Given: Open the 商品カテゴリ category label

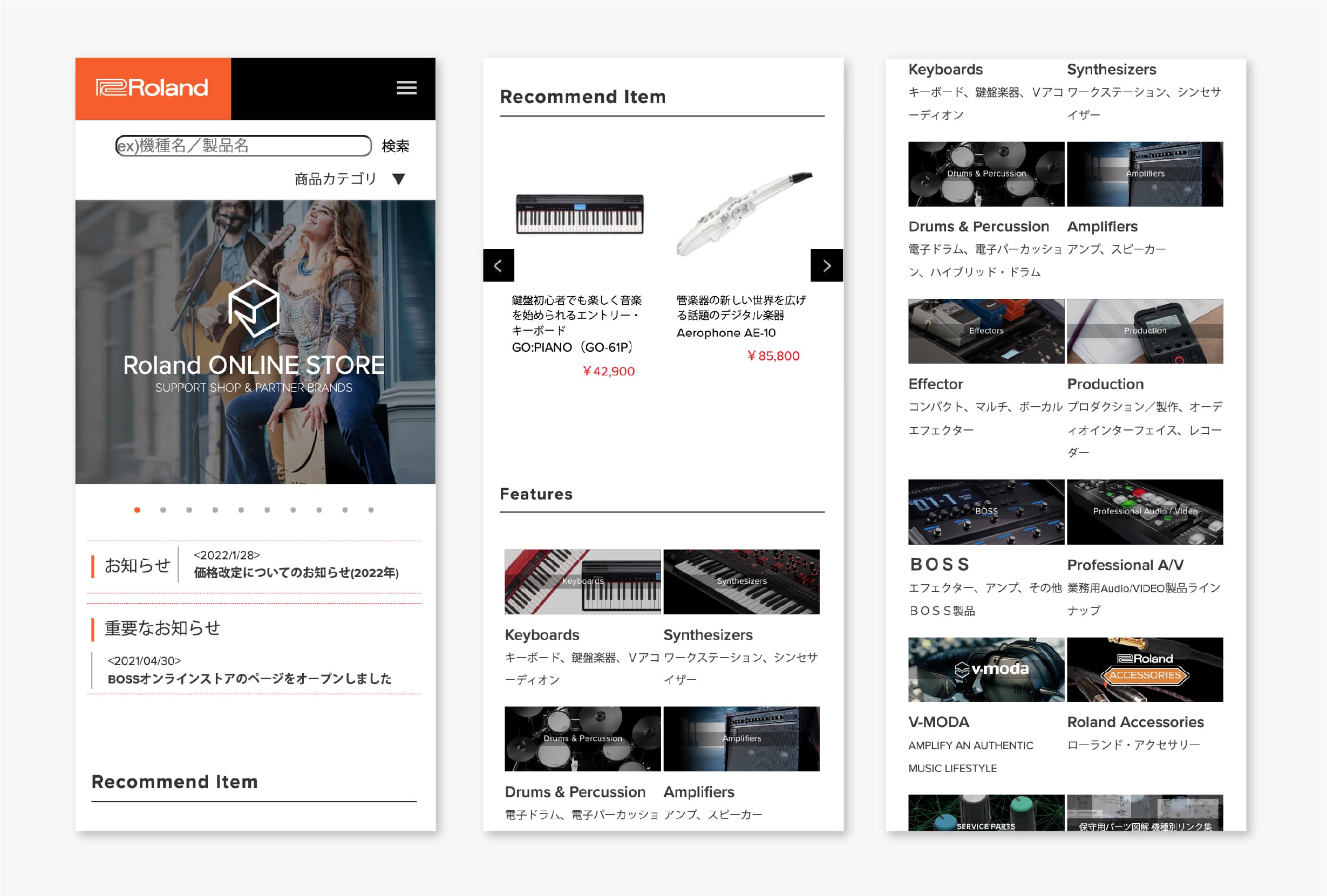Looking at the screenshot, I should [335, 179].
